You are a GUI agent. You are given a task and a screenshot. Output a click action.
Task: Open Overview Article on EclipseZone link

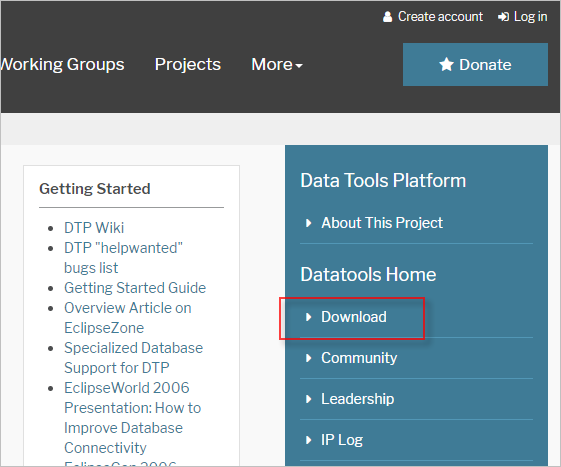point(127,318)
